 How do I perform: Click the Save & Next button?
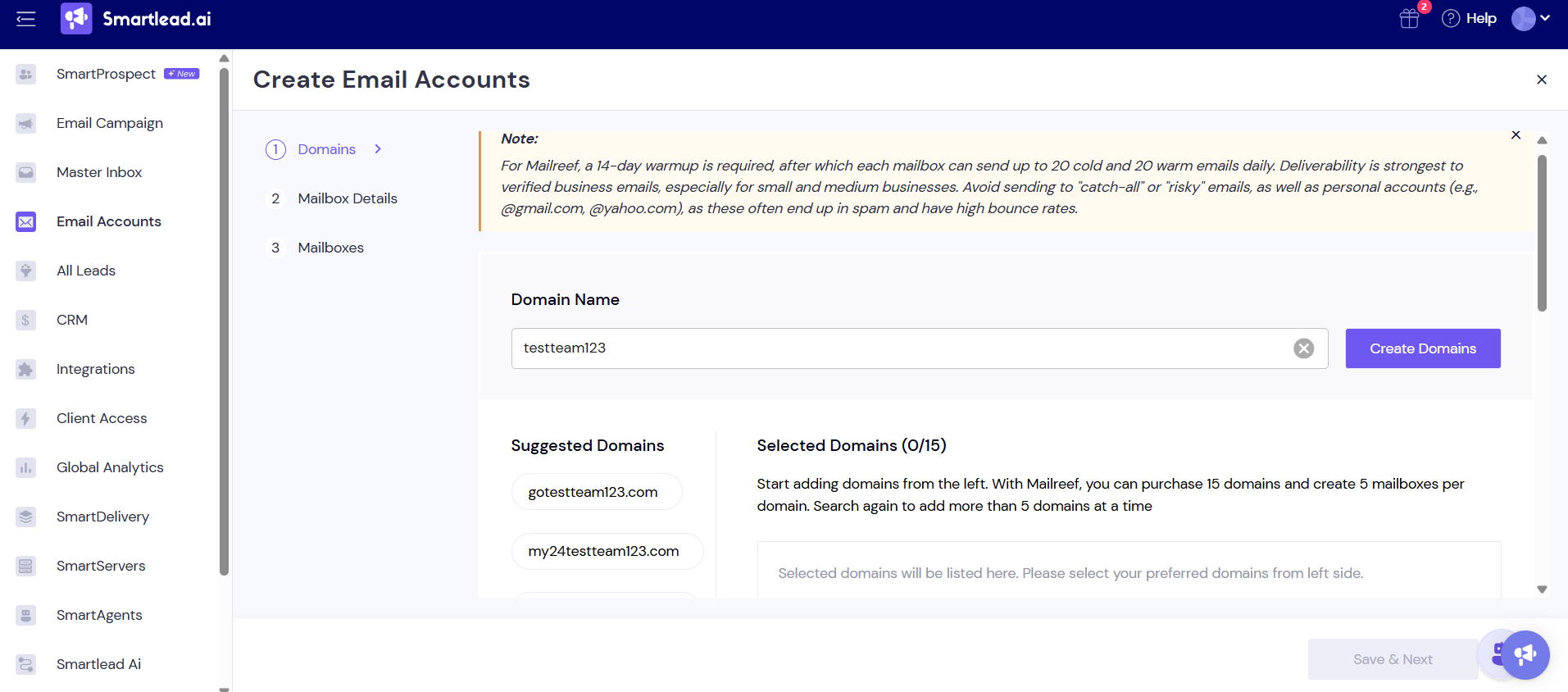coord(1393,659)
